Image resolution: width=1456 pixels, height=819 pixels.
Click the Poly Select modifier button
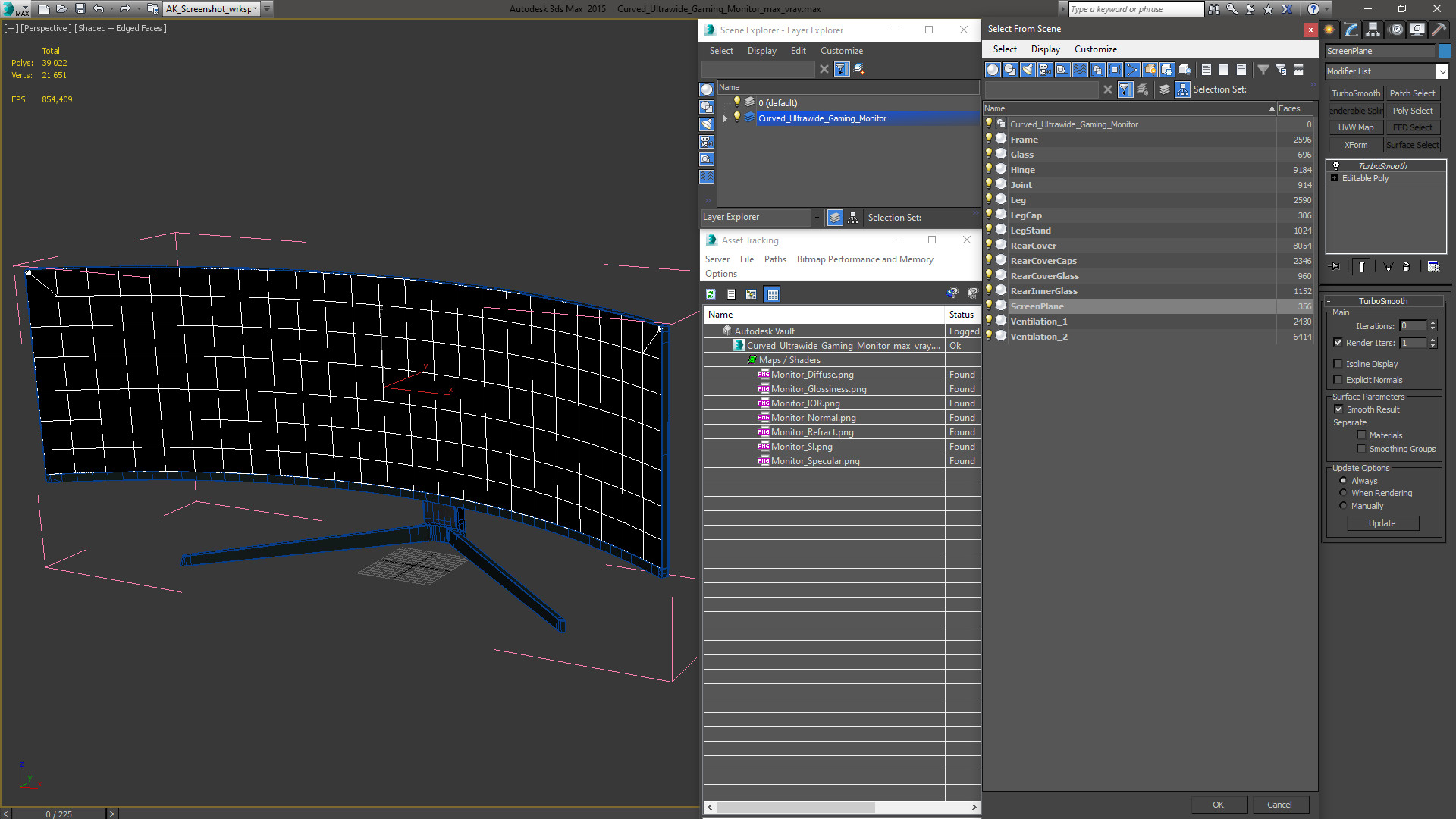1413,111
